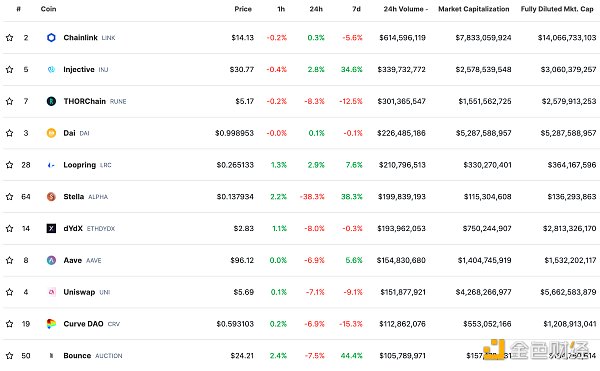
Task: Click the Dai coin logo icon
Action: pos(51,133)
